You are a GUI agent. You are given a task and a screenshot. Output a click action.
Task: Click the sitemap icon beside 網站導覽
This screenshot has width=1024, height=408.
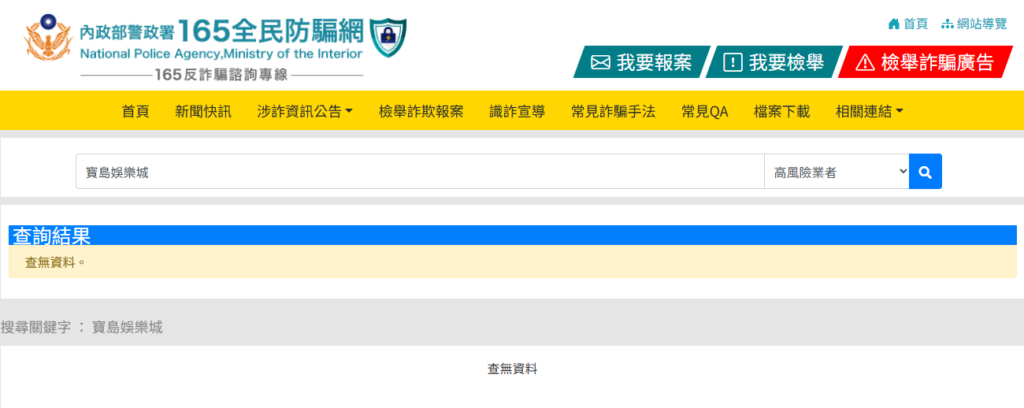(x=947, y=24)
